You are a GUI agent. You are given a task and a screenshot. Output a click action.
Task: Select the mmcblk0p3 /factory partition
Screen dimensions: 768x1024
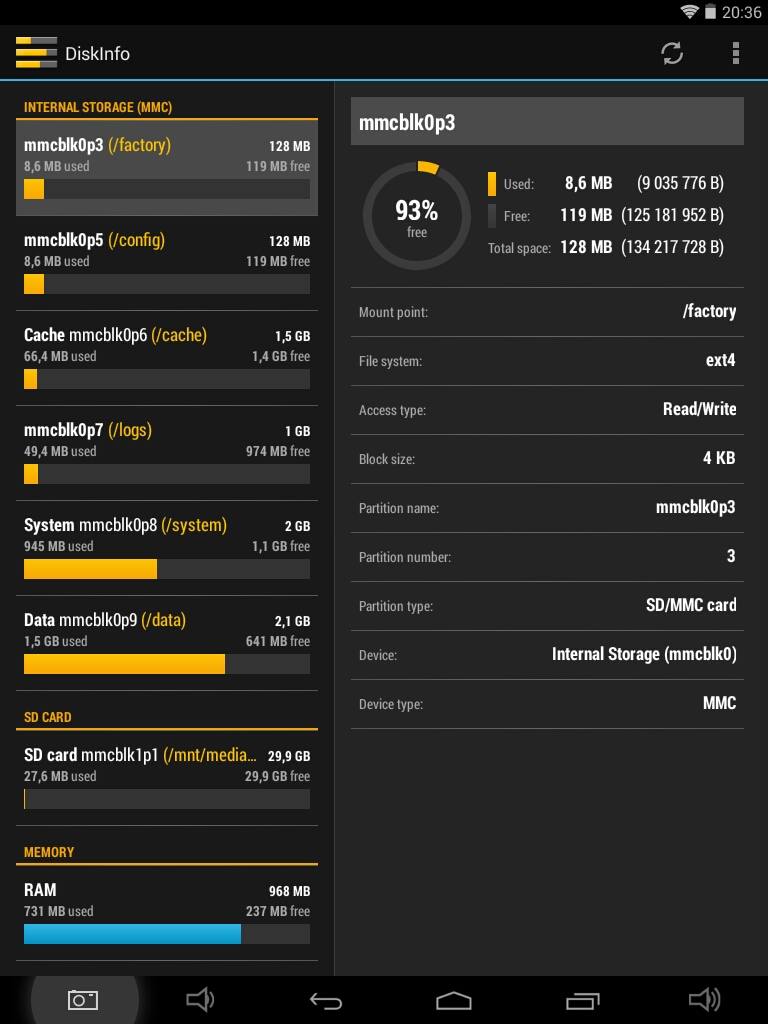167,167
